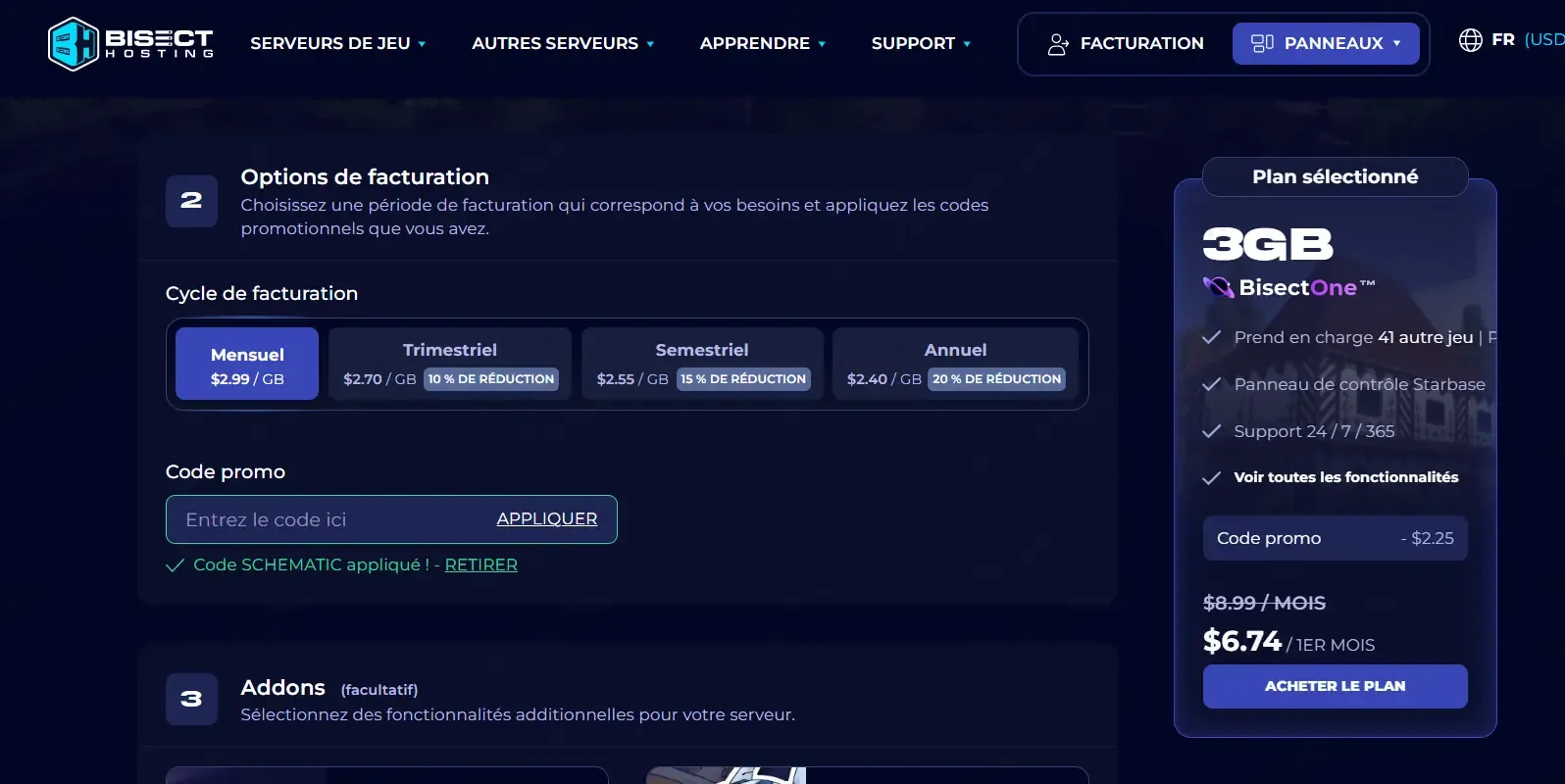The height and width of the screenshot is (784, 1565).
Task: Select the Trimestriel billing cycle
Action: pyautogui.click(x=450, y=364)
